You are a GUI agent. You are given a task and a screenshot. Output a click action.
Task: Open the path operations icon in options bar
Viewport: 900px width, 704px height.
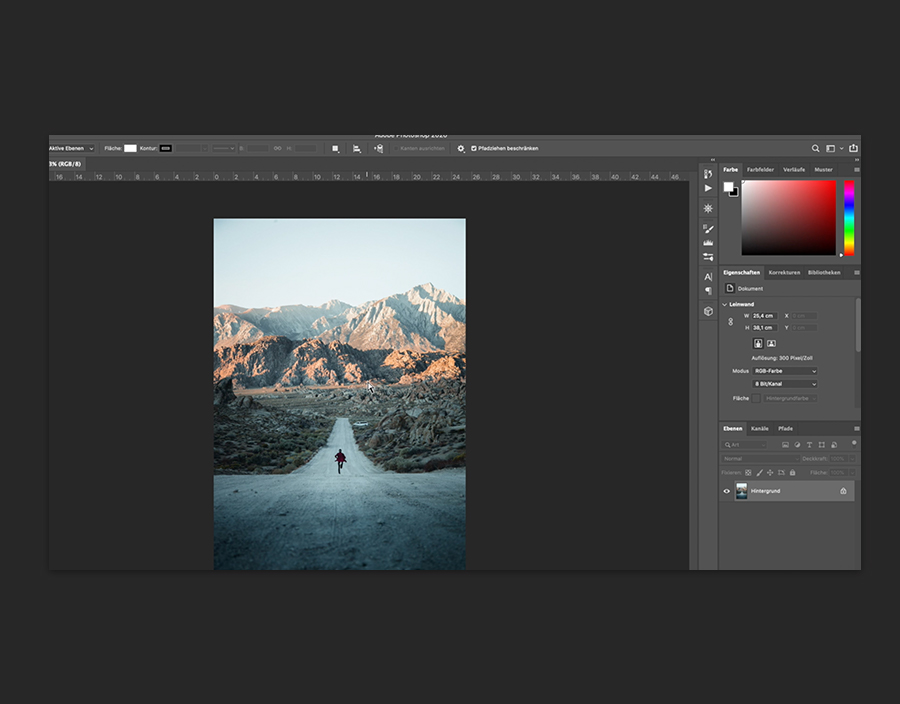pyautogui.click(x=335, y=149)
